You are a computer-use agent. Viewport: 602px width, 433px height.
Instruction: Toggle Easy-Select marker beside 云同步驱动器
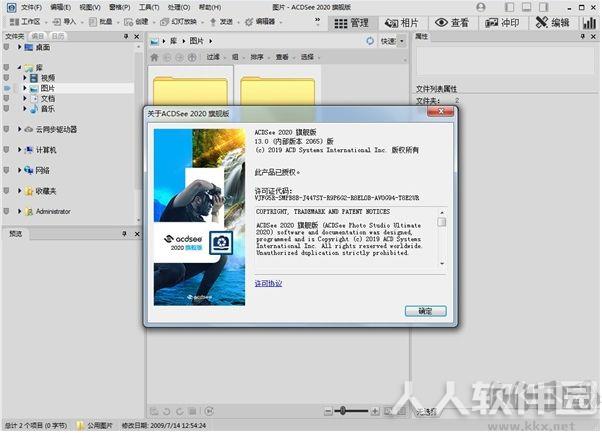[x=6, y=129]
